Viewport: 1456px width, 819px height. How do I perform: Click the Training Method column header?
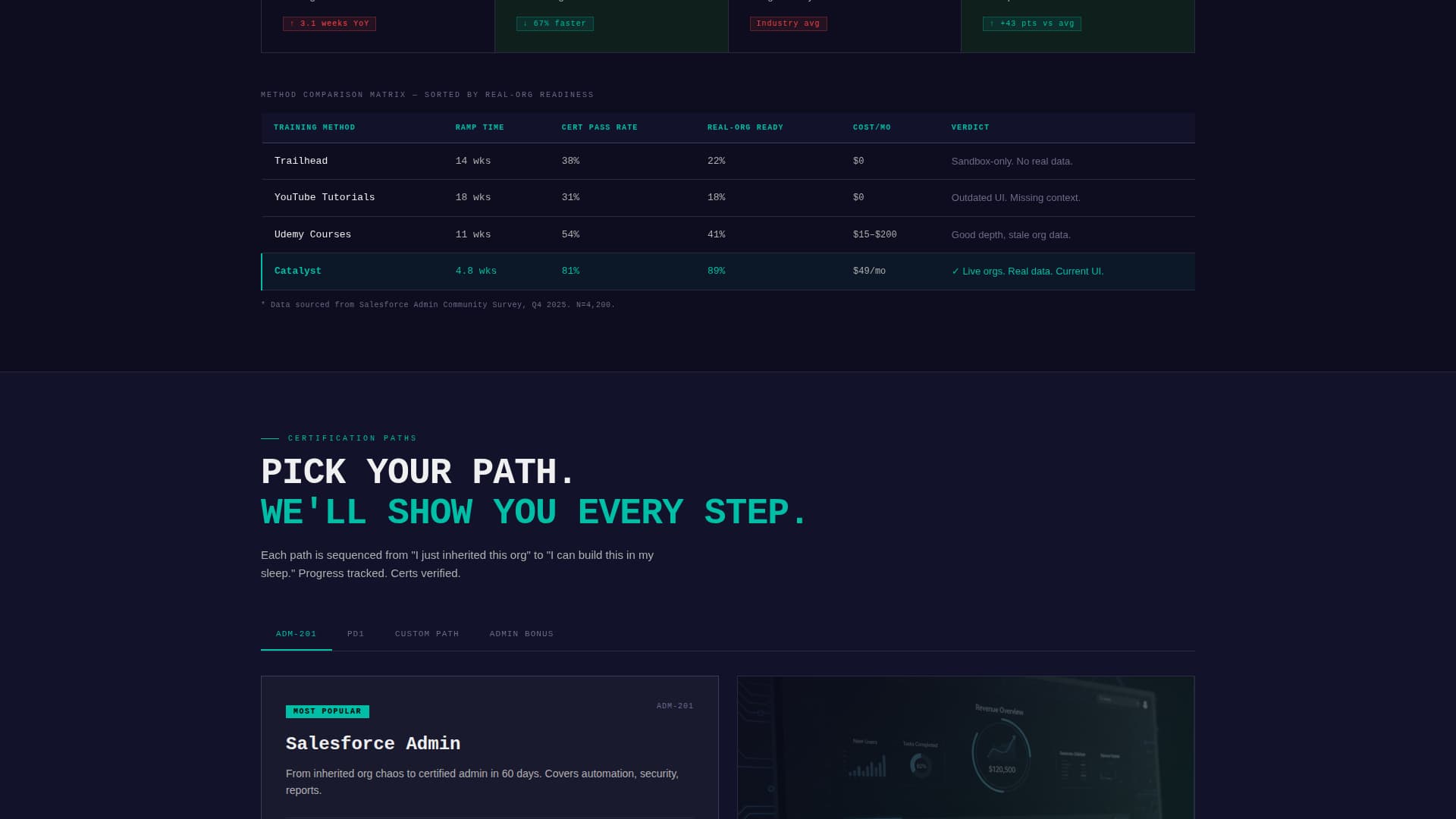coord(315,127)
